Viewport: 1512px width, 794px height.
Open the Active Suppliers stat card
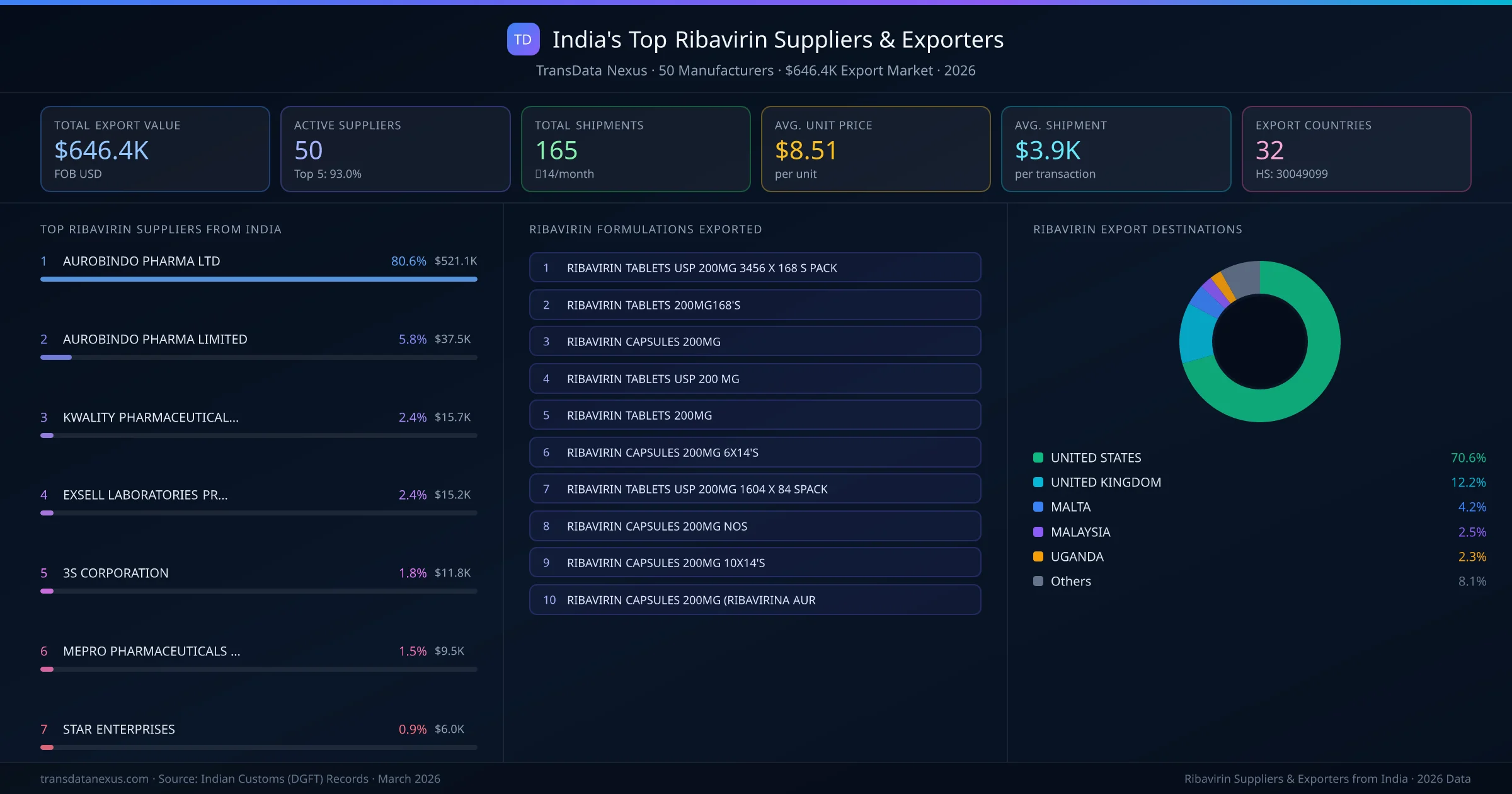click(395, 149)
